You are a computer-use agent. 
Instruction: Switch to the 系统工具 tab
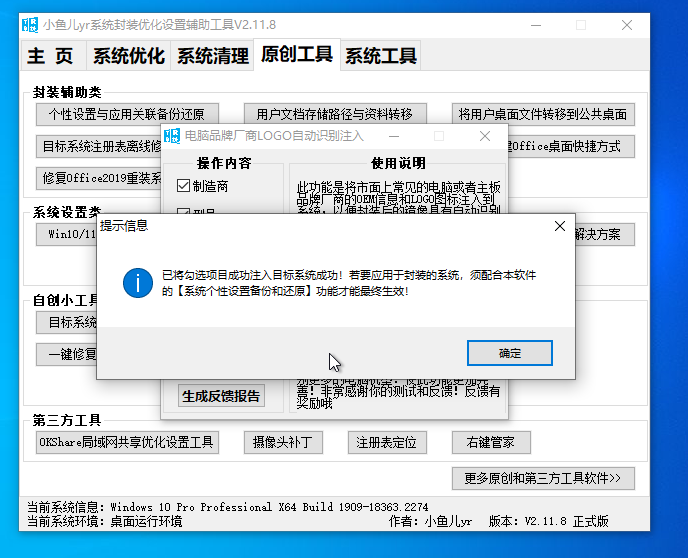[380, 56]
